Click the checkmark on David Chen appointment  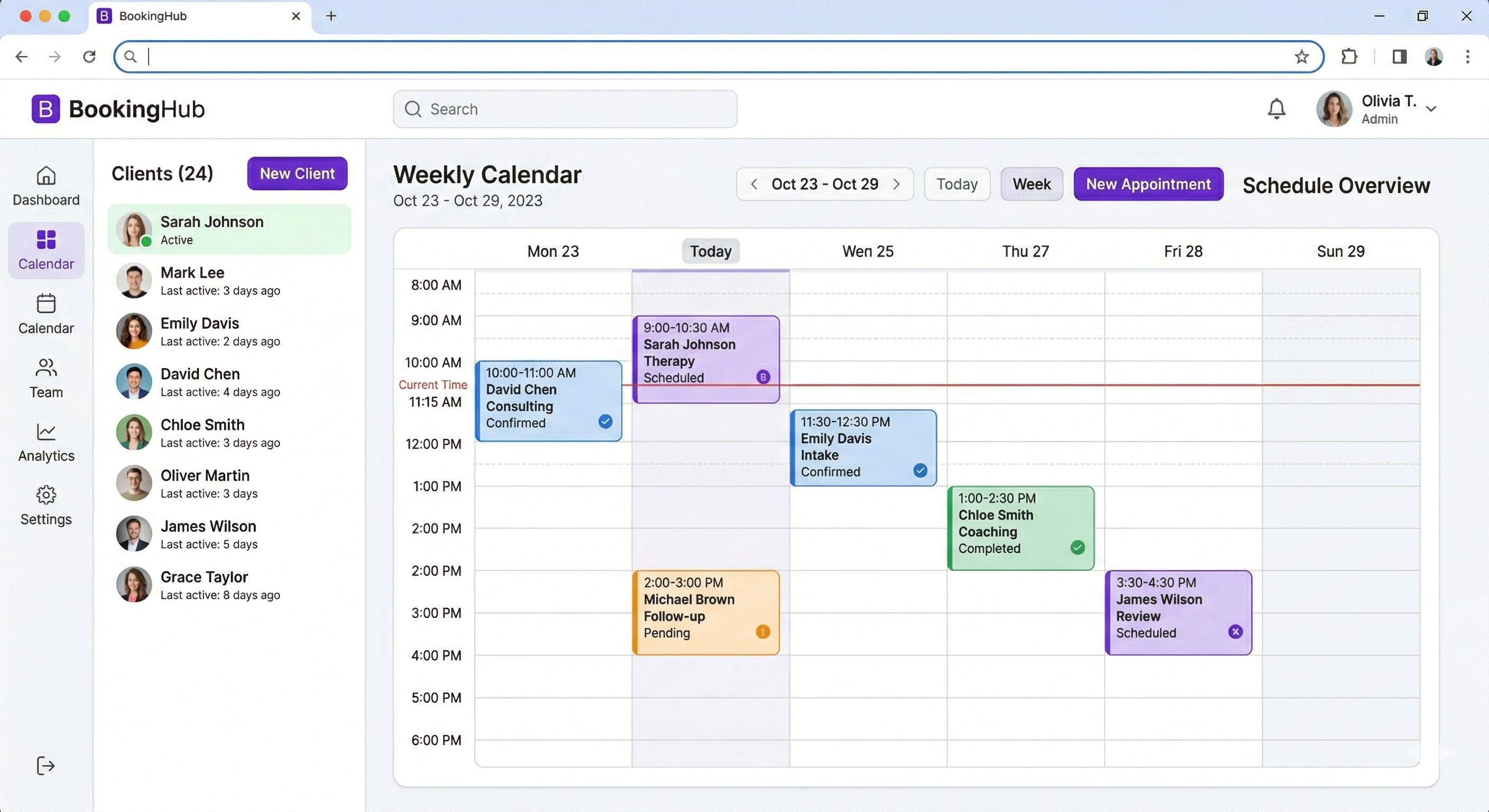[605, 421]
